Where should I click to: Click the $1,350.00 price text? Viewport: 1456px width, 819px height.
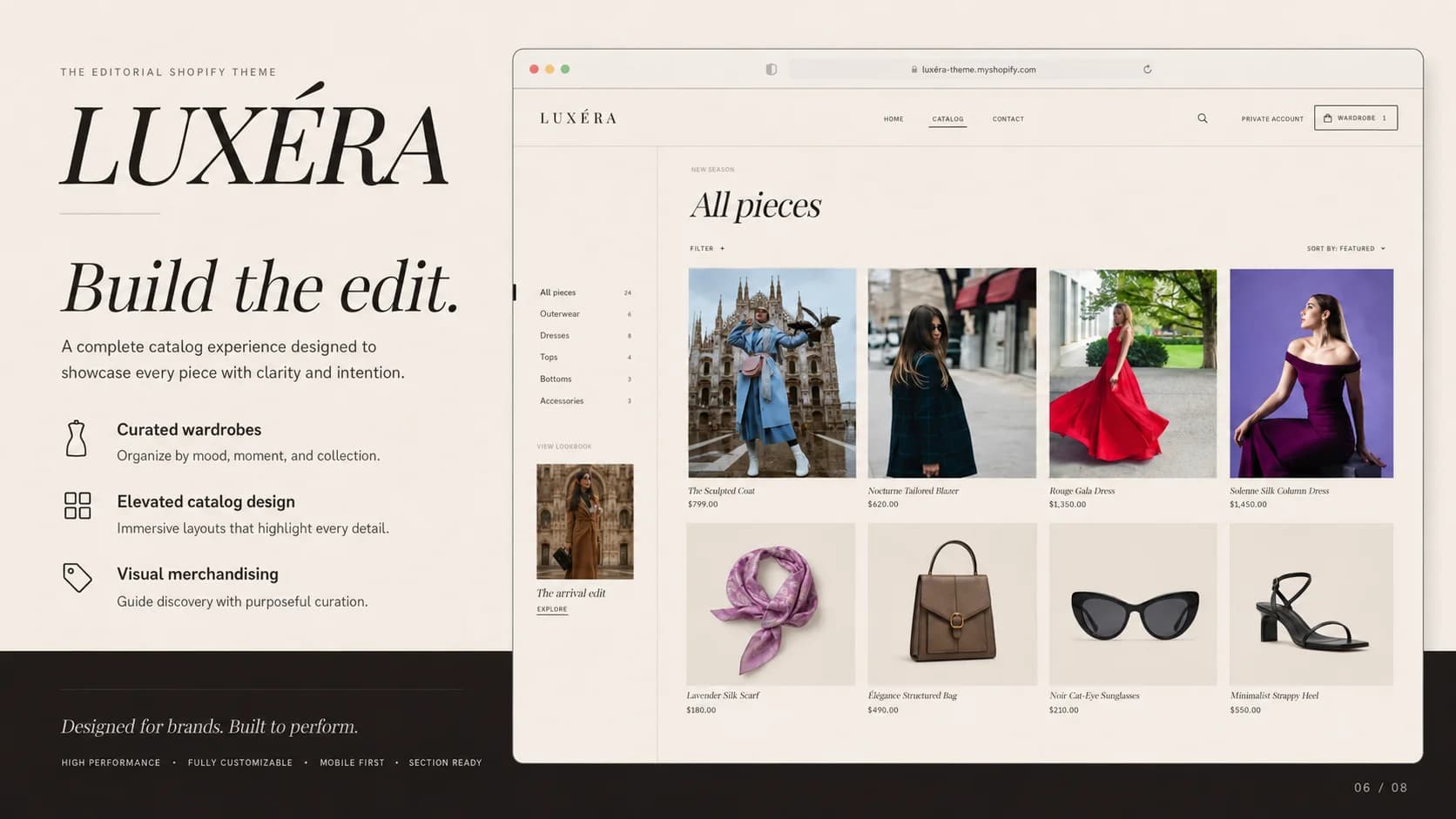(1068, 505)
